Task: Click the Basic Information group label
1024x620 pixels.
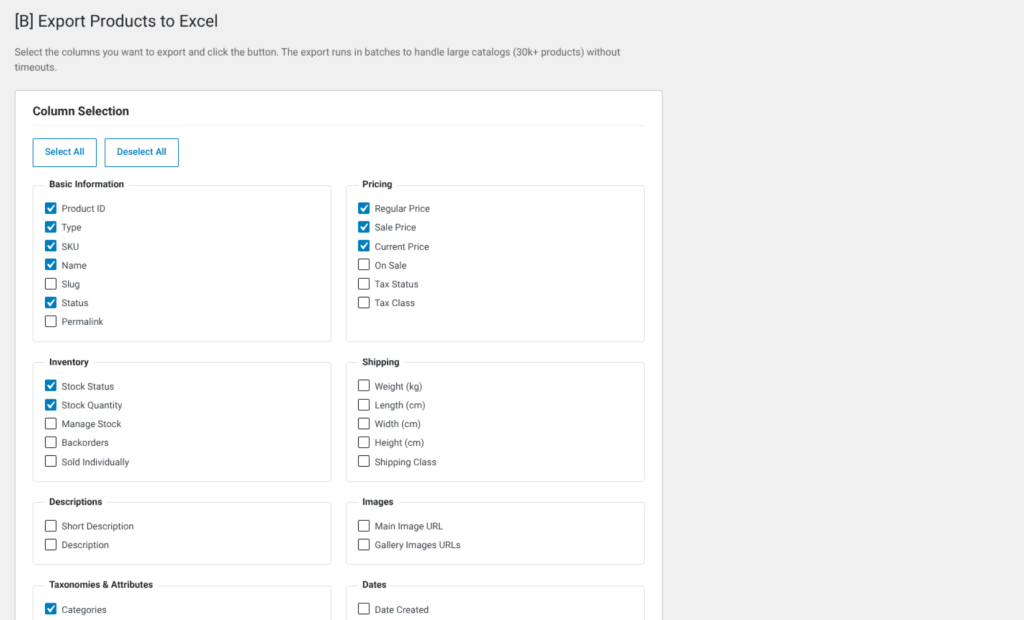Action: pyautogui.click(x=86, y=184)
